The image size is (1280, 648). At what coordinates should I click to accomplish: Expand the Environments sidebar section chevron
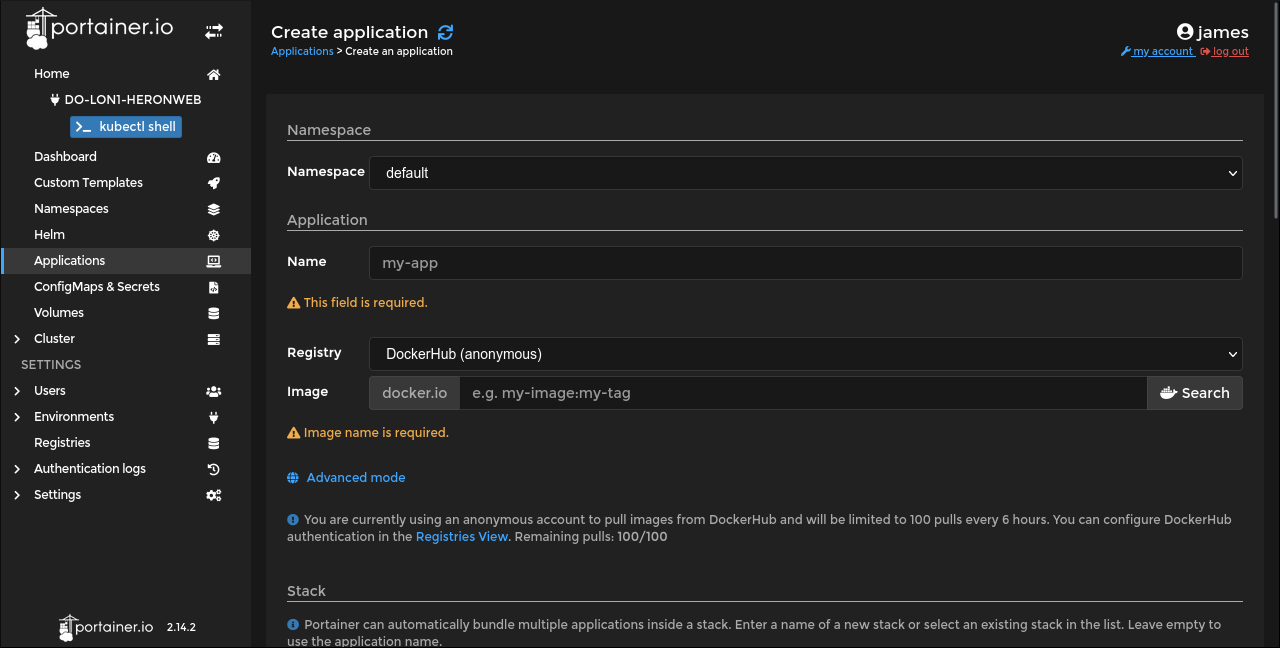[x=17, y=417]
